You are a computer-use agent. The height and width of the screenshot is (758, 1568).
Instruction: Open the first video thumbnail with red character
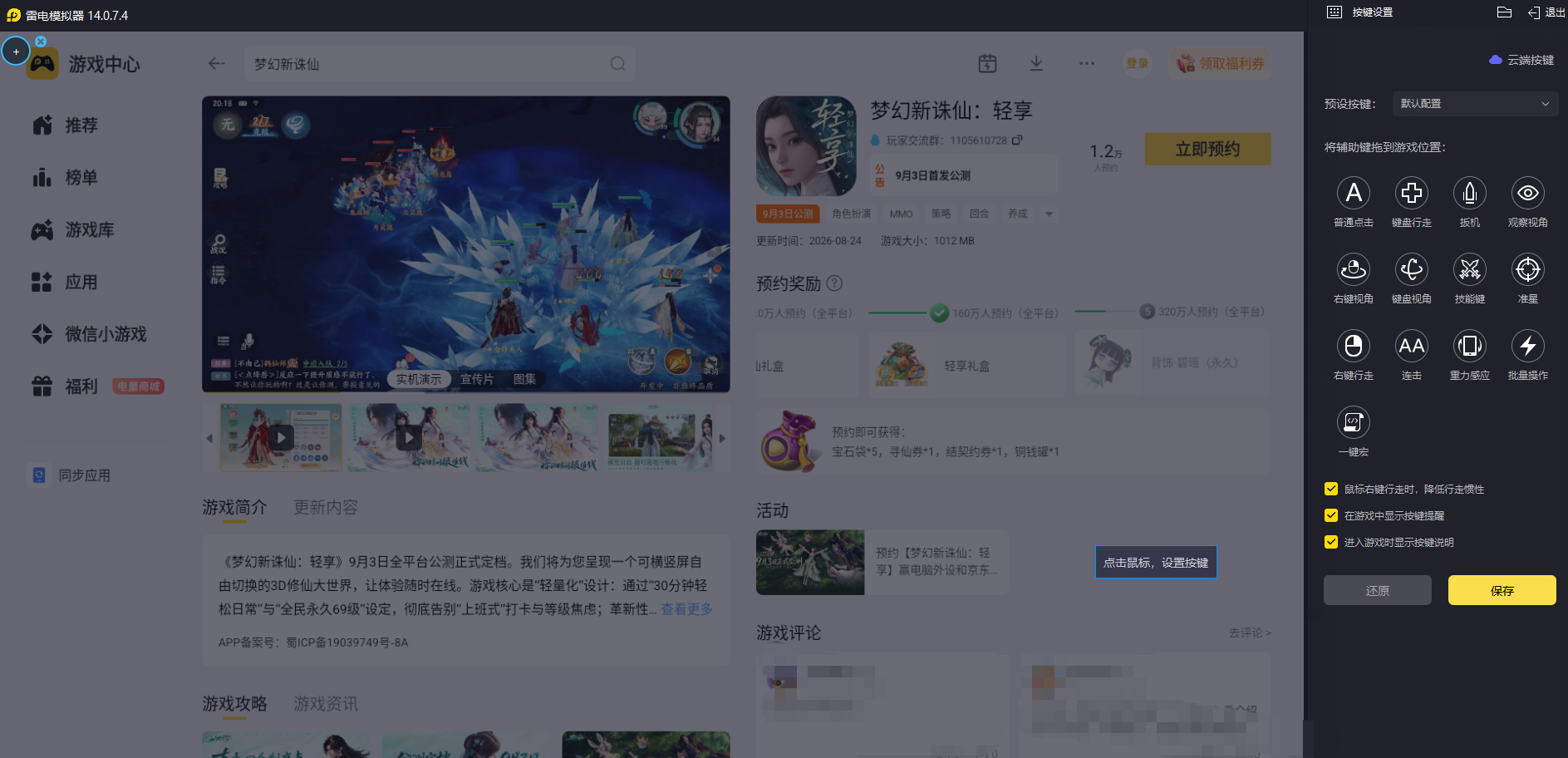point(281,438)
